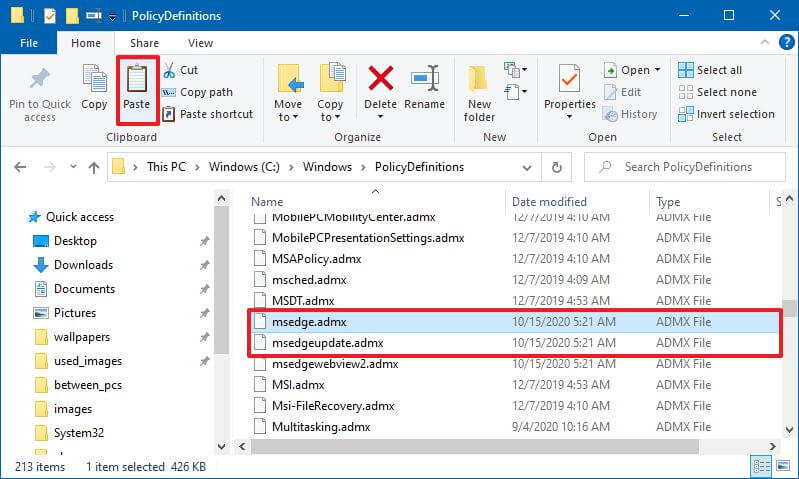The height and width of the screenshot is (479, 799).
Task: Click the Cut scissors button
Action: click(180, 70)
